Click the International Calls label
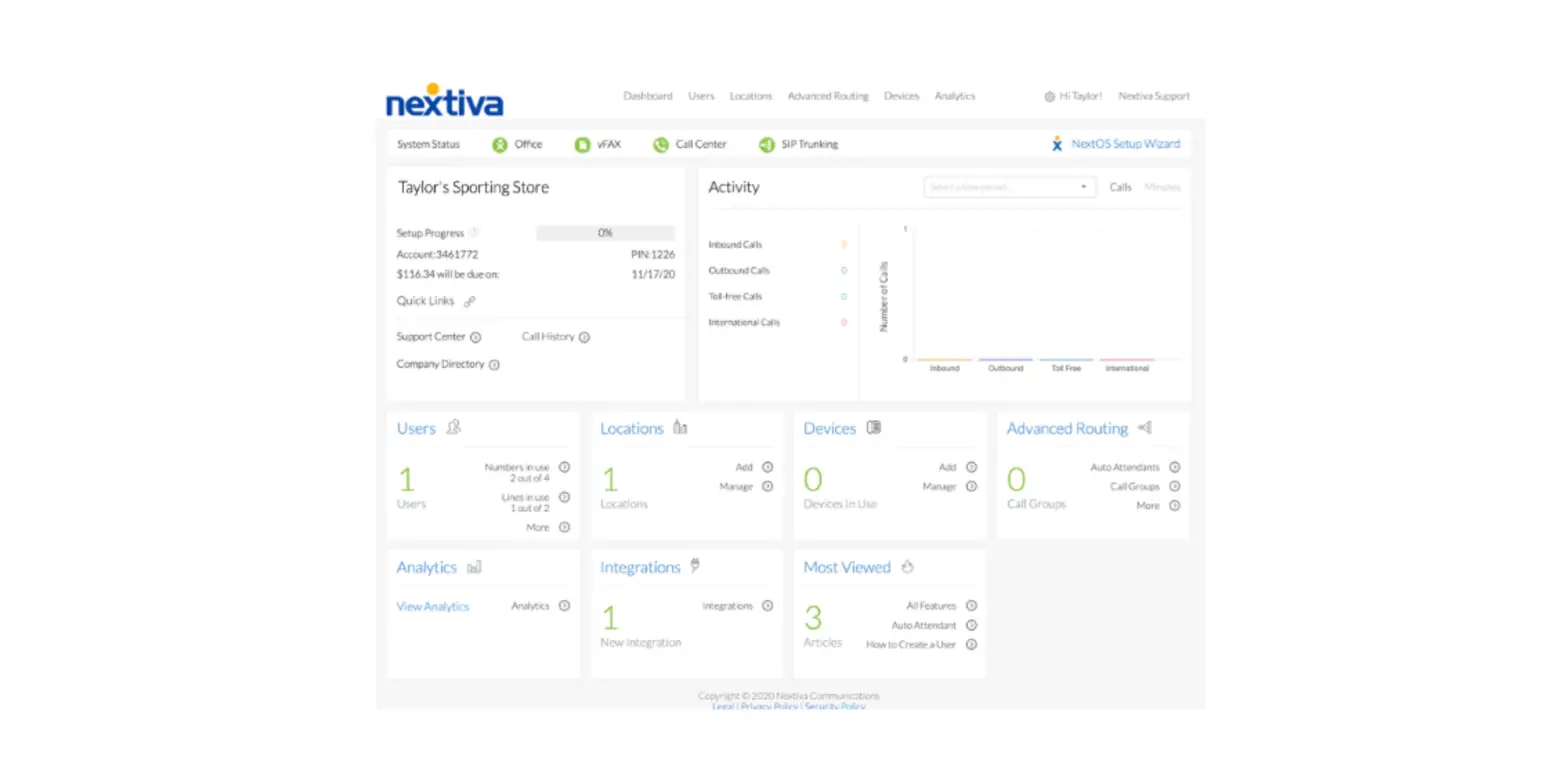Screen dimensions: 1568x767 pos(744,323)
